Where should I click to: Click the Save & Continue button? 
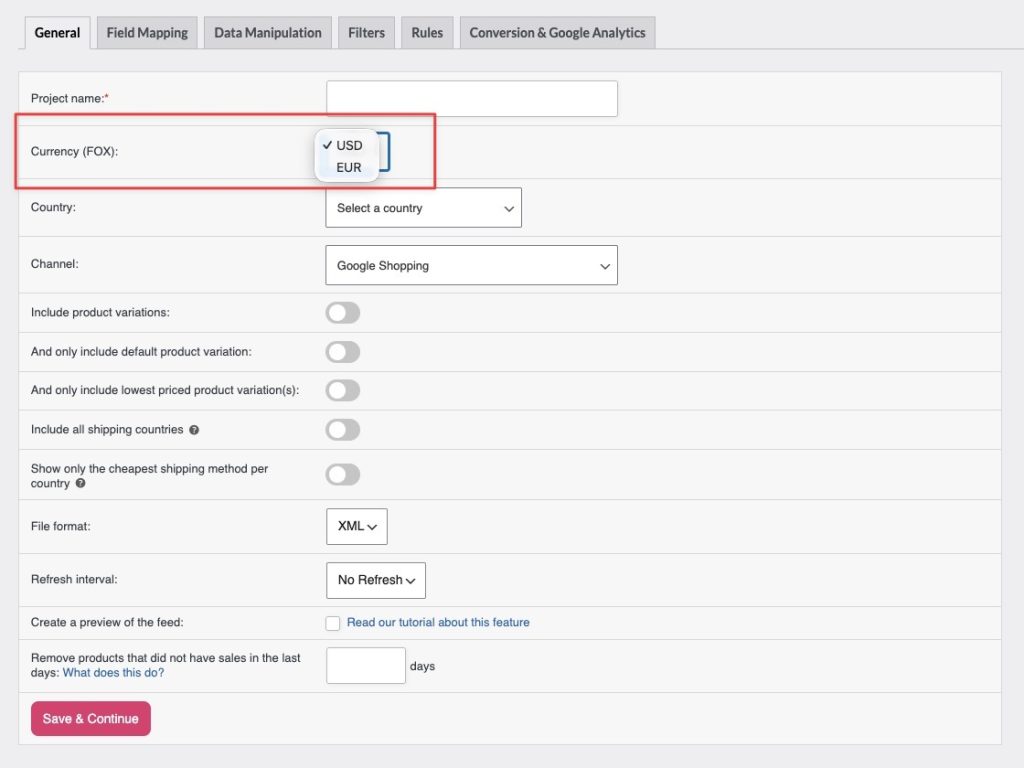[x=91, y=718]
